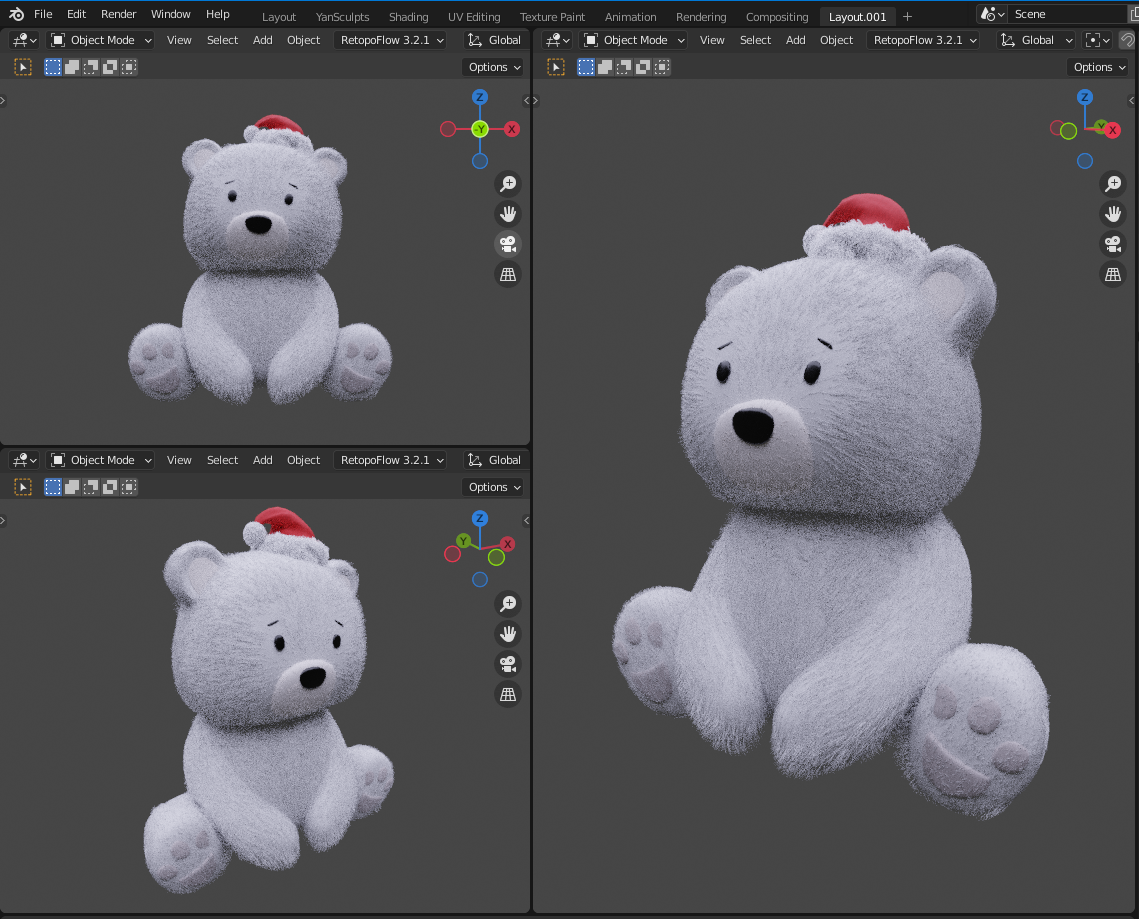1139x919 pixels.
Task: Click pan hand icon in top-left viewport
Action: pyautogui.click(x=508, y=214)
